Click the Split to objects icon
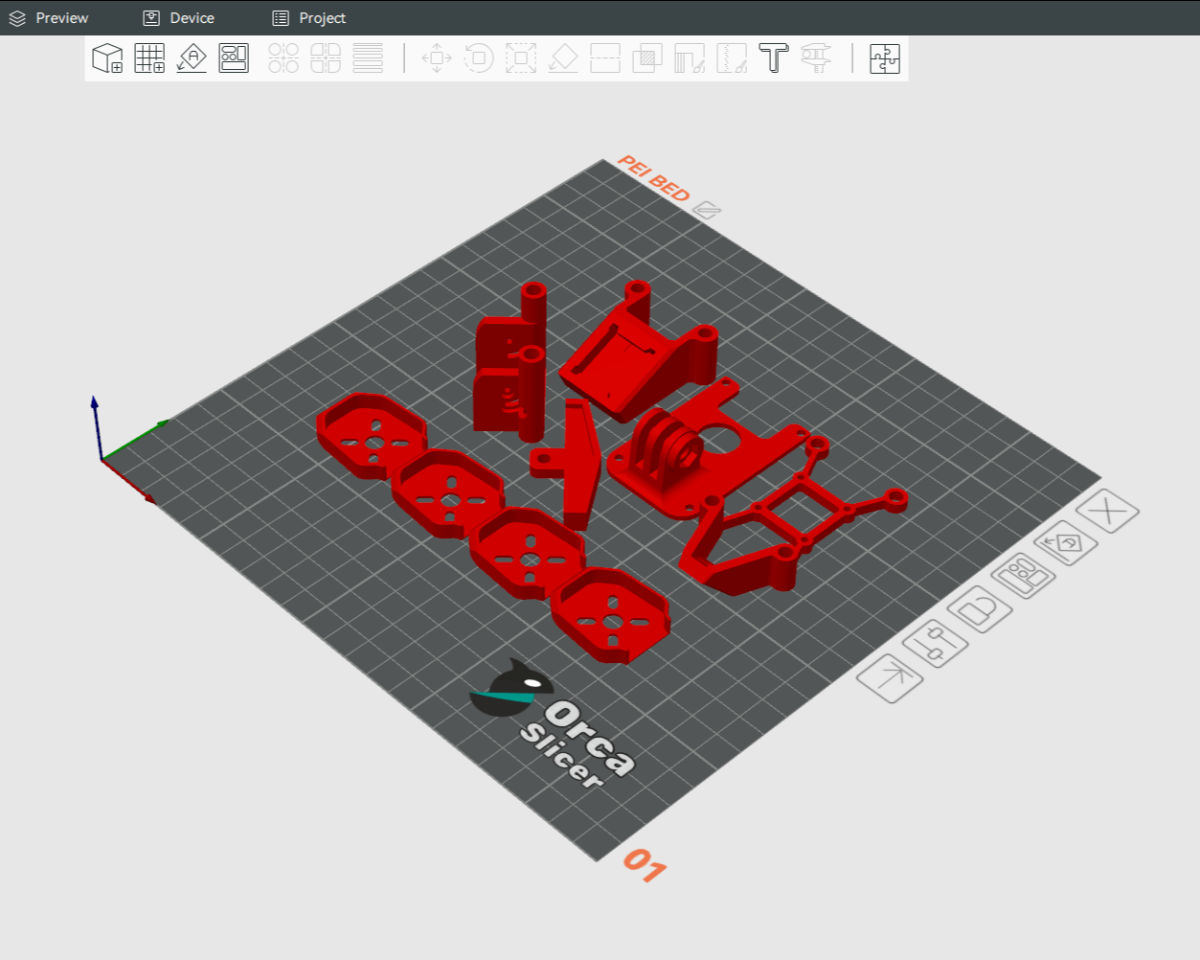The width and height of the screenshot is (1200, 960). (x=284, y=58)
